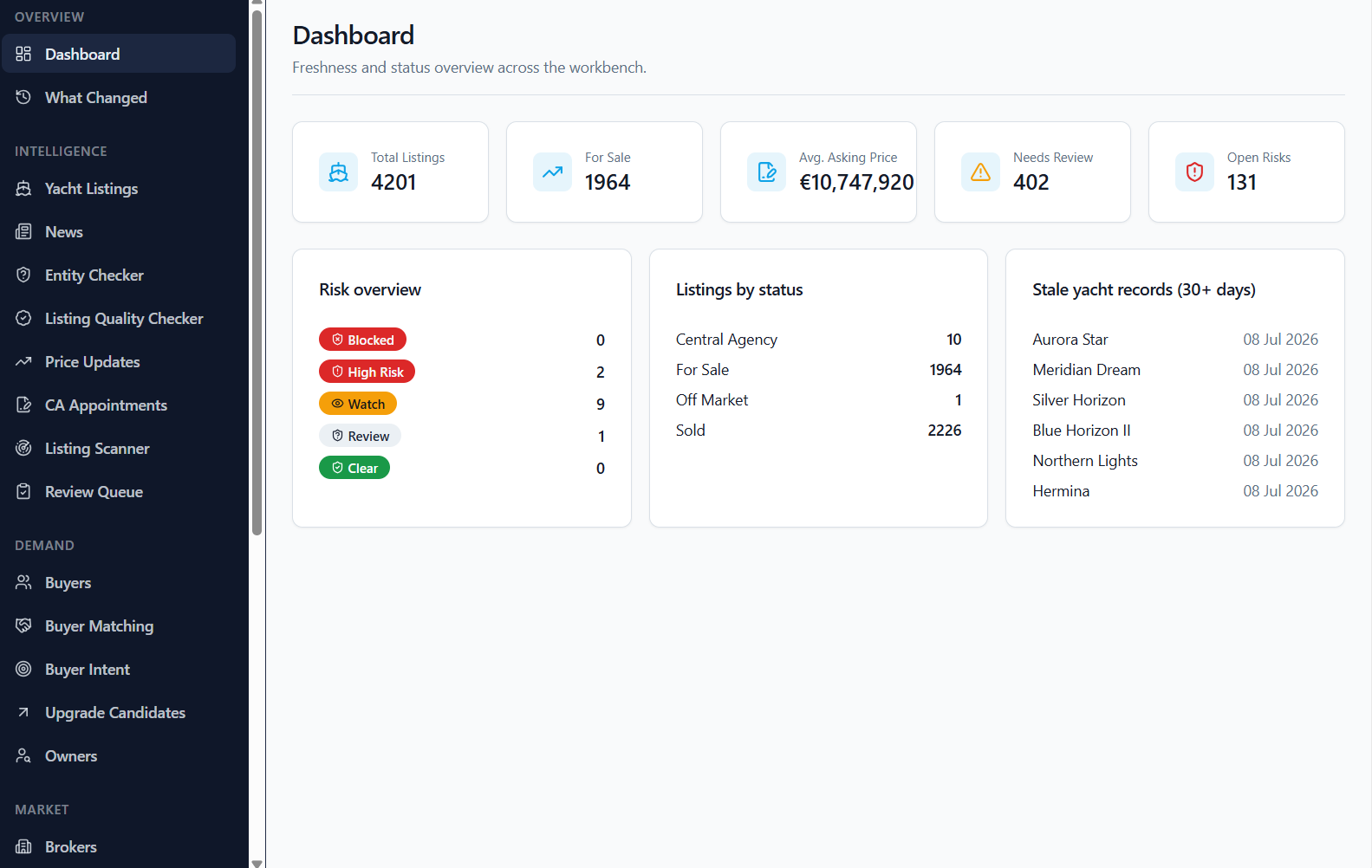
Task: Click the Buyer Matching handshake icon
Action: coord(23,625)
